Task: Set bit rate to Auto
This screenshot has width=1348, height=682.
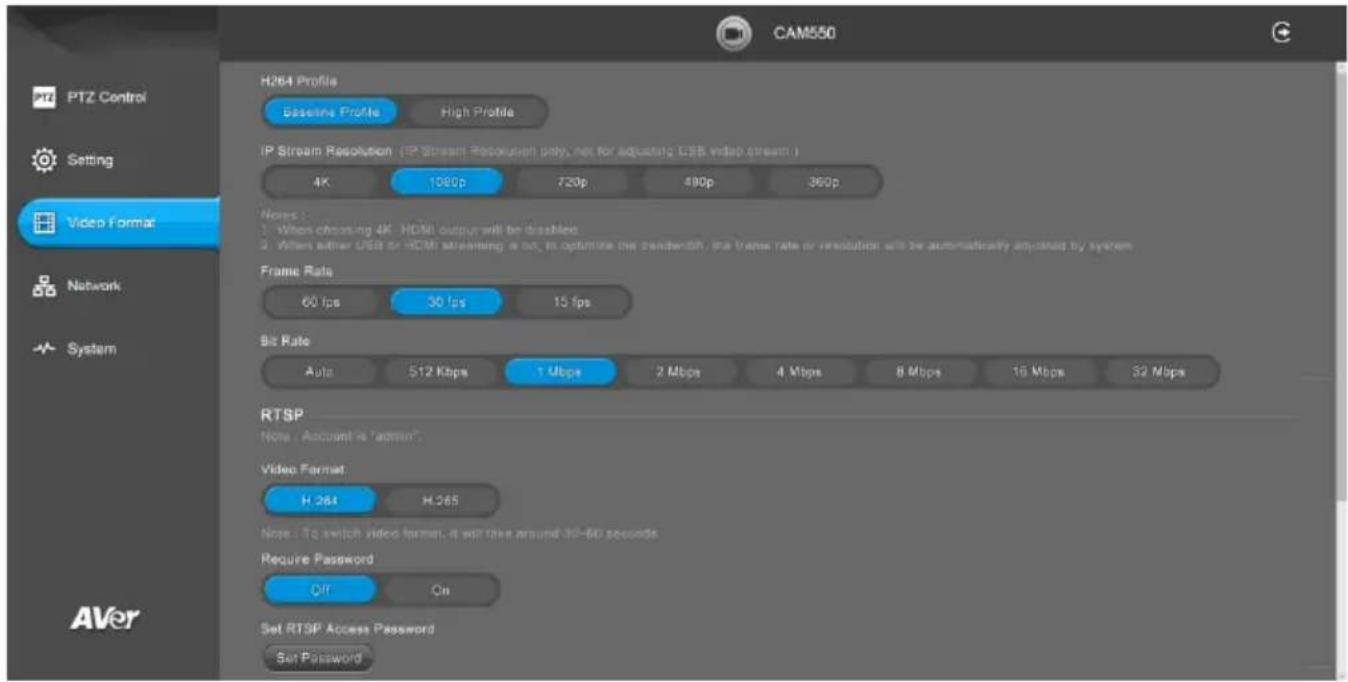Action: [318, 372]
